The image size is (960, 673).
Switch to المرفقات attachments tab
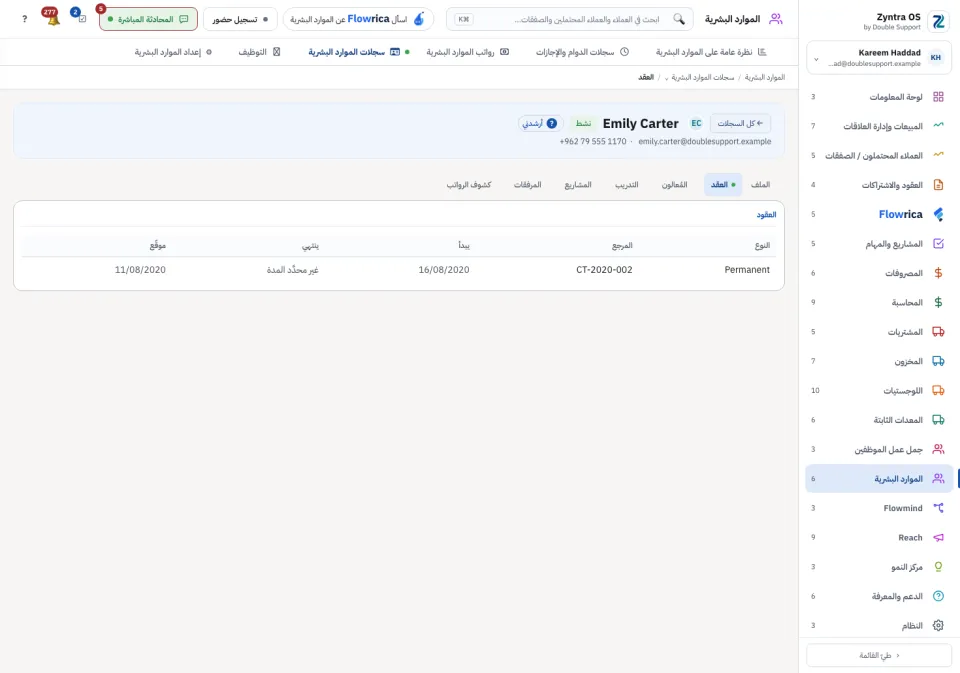[x=527, y=184]
